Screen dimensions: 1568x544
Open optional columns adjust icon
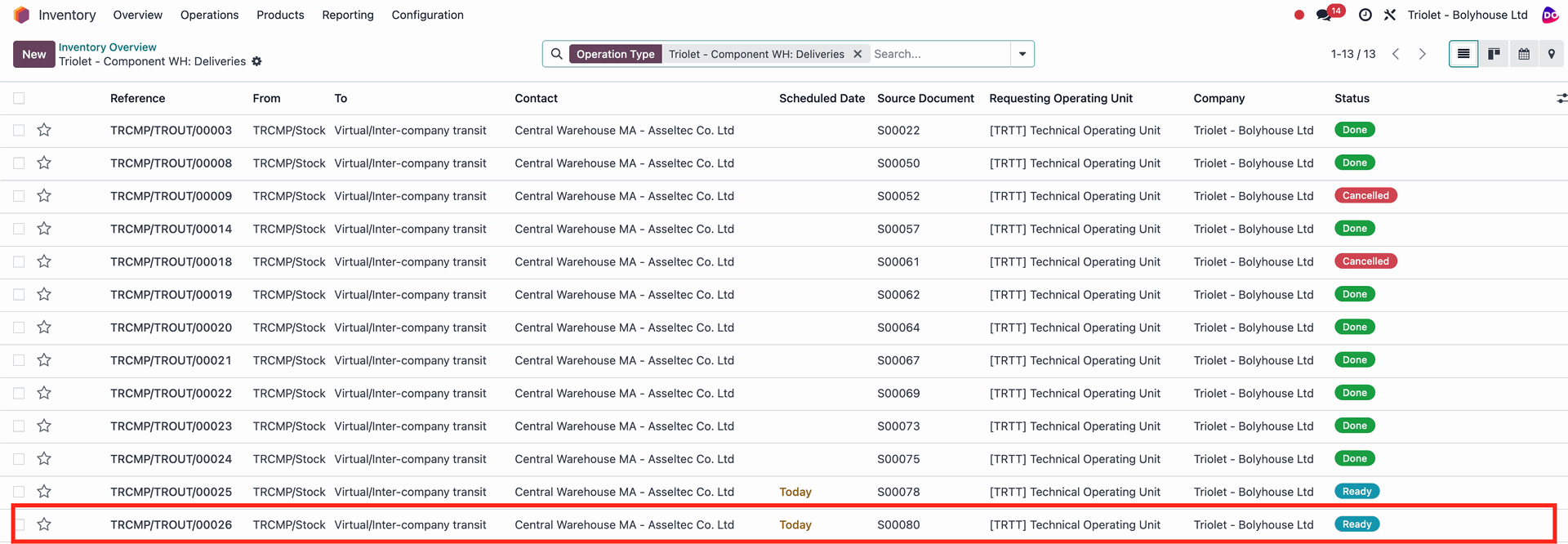[1561, 98]
